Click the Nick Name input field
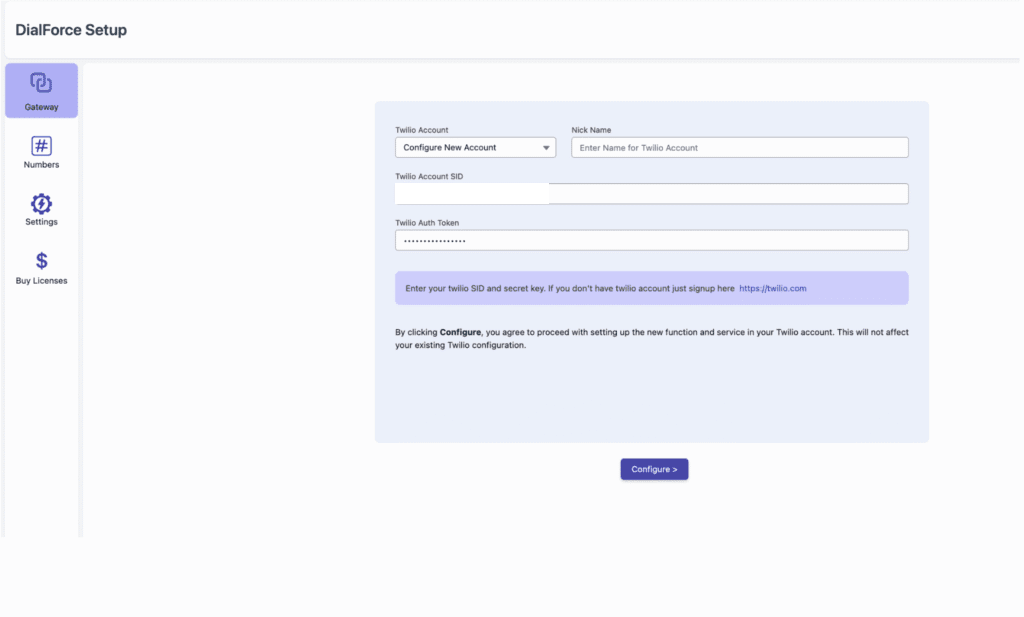1024x617 pixels. tap(740, 148)
